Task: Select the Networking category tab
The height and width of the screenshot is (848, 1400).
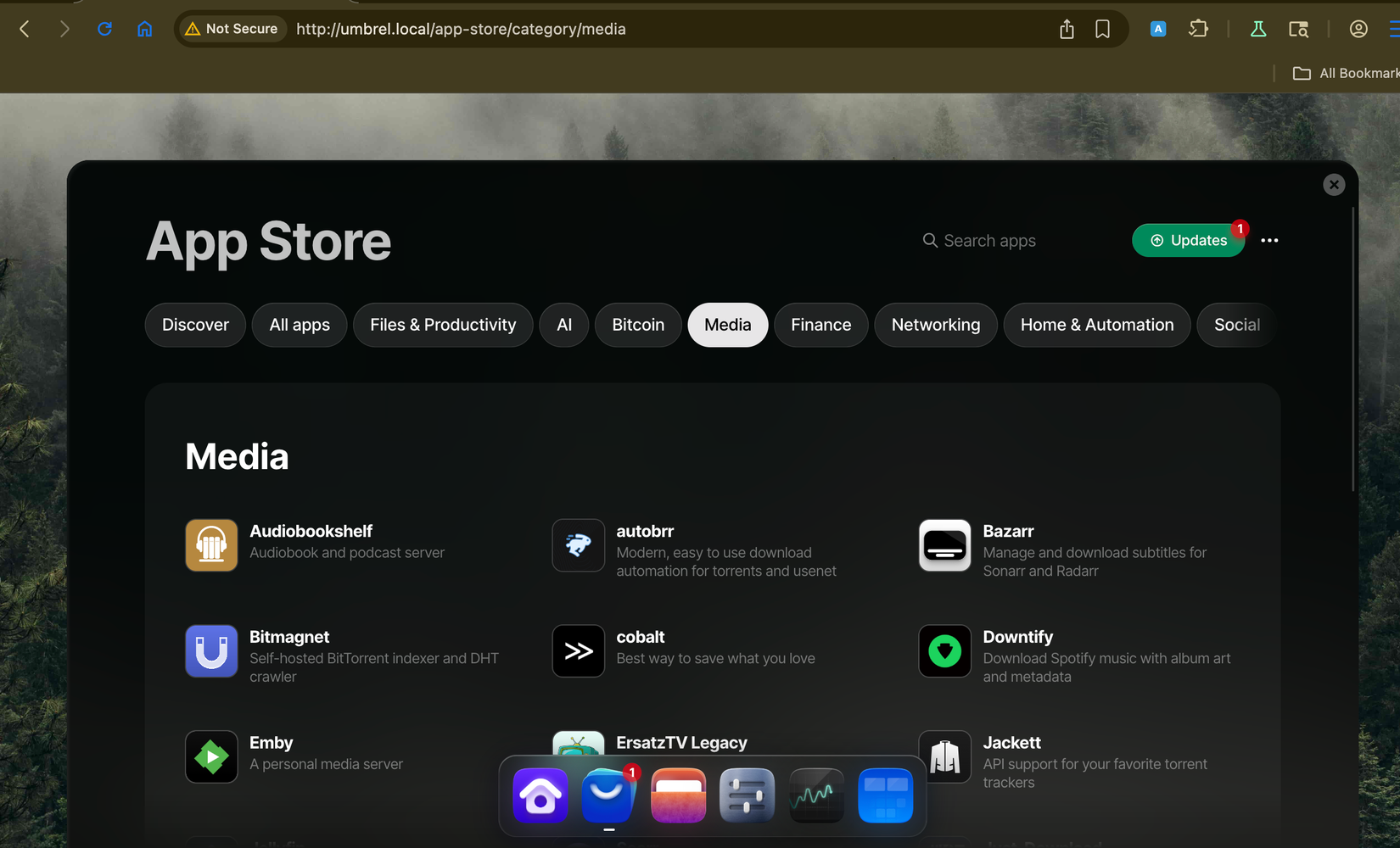Action: tap(936, 325)
